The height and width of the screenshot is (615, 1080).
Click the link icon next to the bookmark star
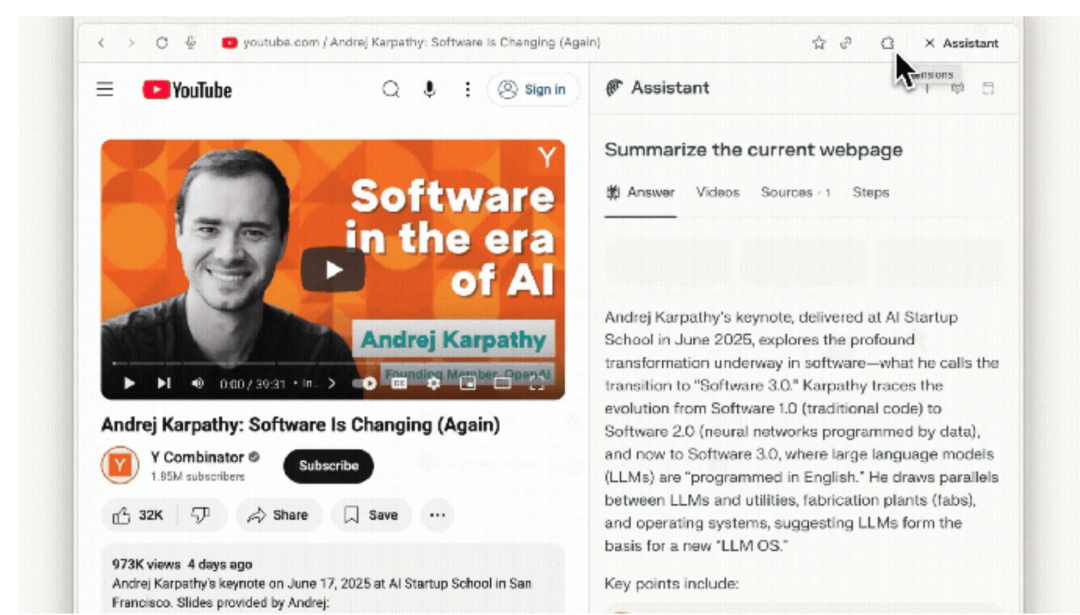[846, 43]
